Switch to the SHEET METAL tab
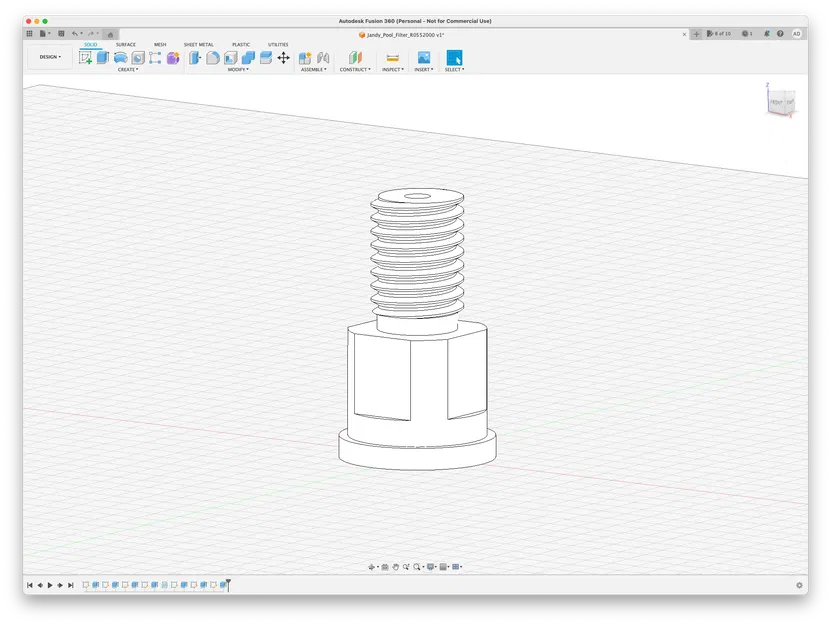This screenshot has width=831, height=625. coord(198,45)
